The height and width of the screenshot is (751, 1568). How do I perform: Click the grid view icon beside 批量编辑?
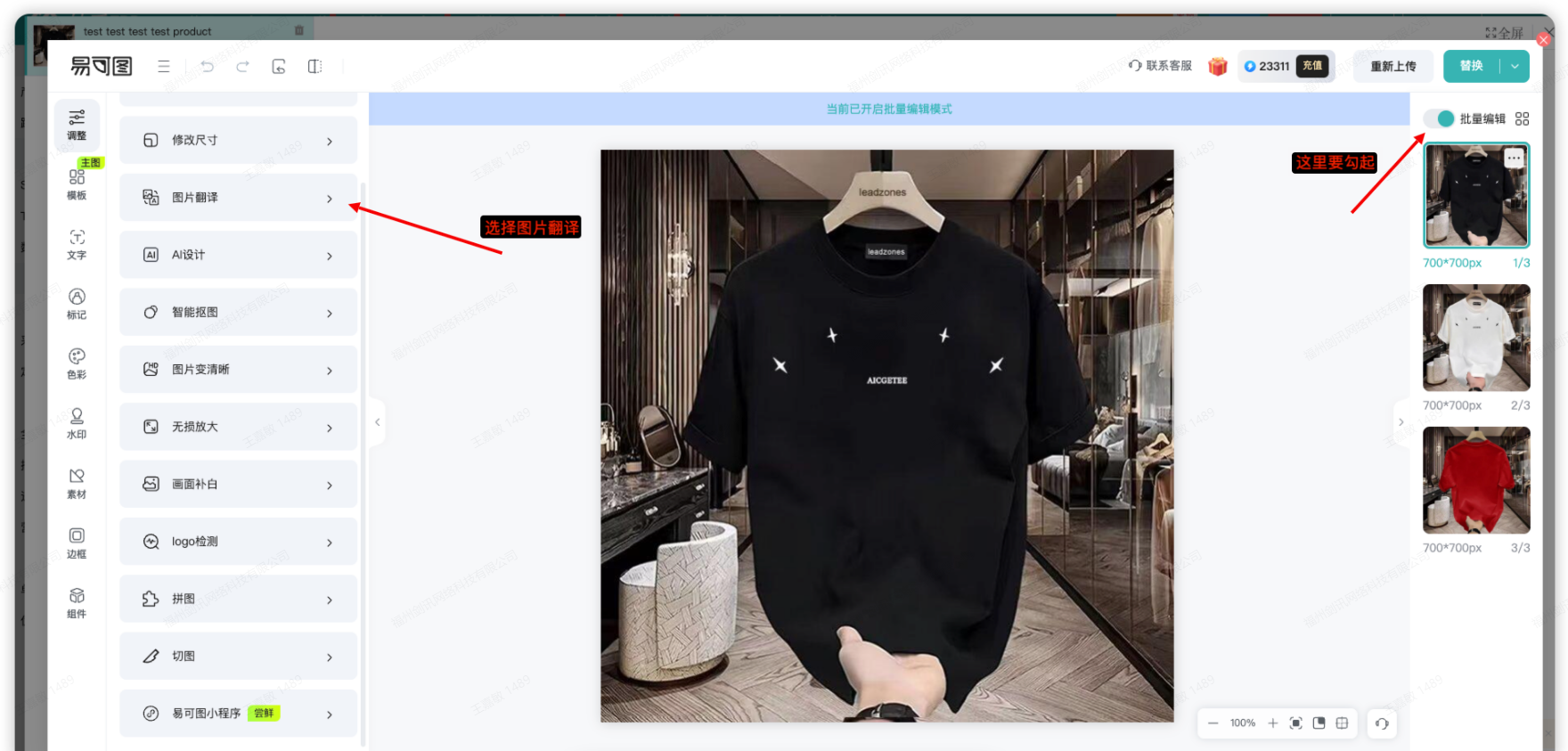(1522, 118)
